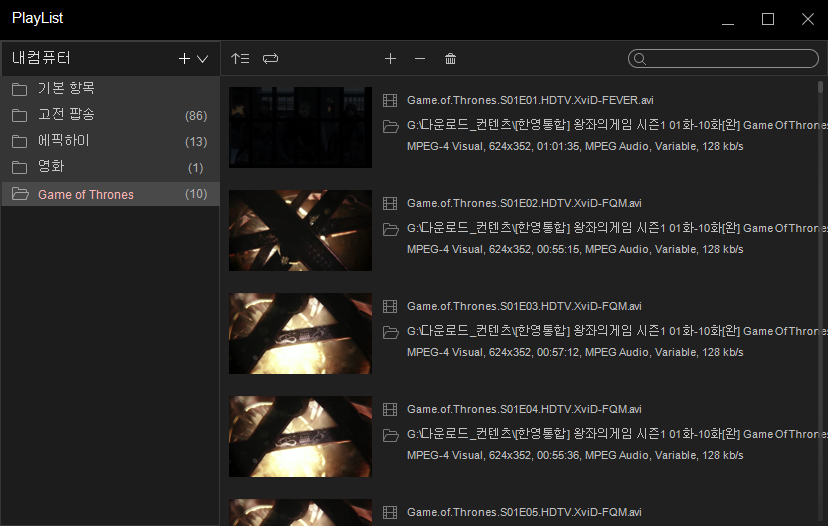Open file location folder icon for S01E03
Viewport: 828px width, 526px height.
tap(390, 332)
